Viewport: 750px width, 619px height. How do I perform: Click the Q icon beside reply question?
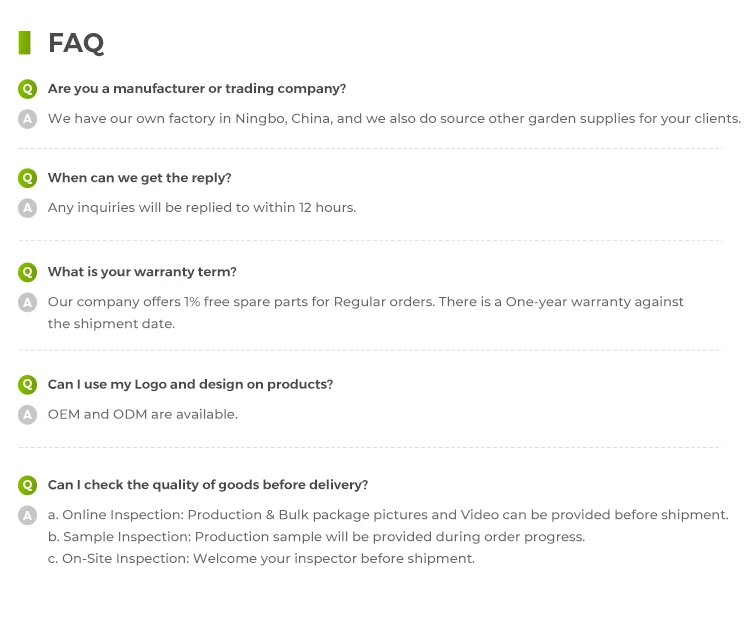pos(27,178)
